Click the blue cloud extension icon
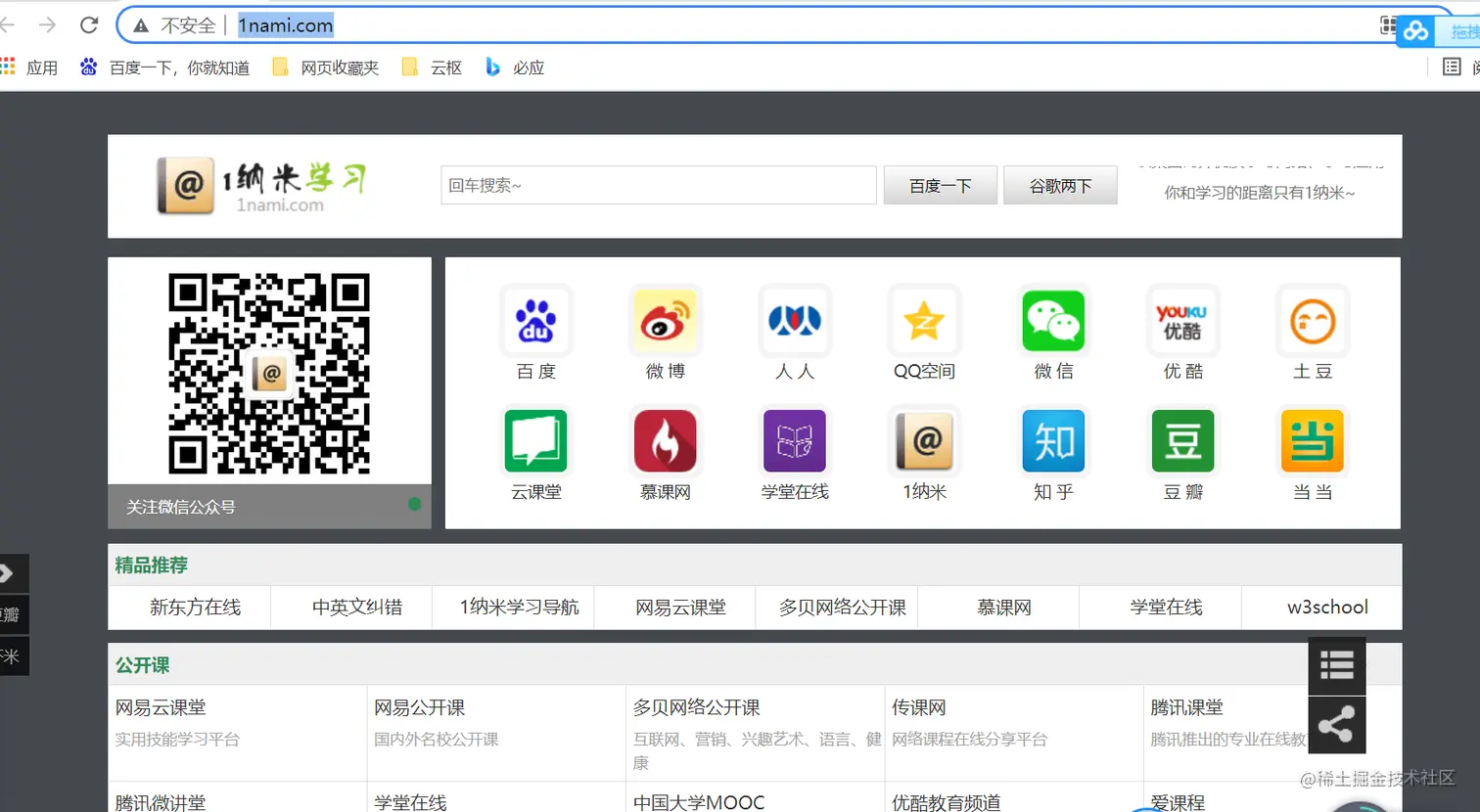 click(1415, 31)
